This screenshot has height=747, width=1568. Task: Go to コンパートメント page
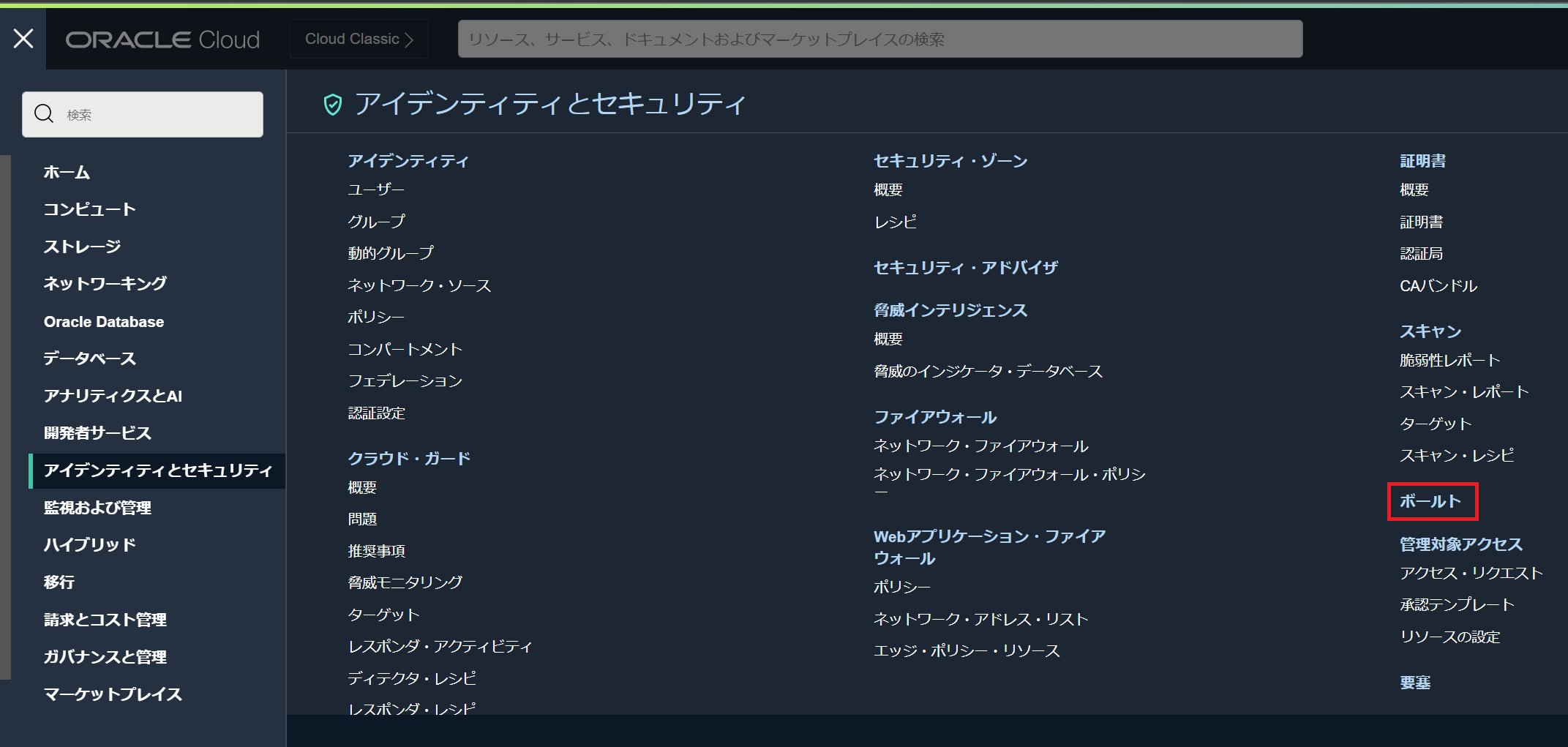tap(405, 350)
